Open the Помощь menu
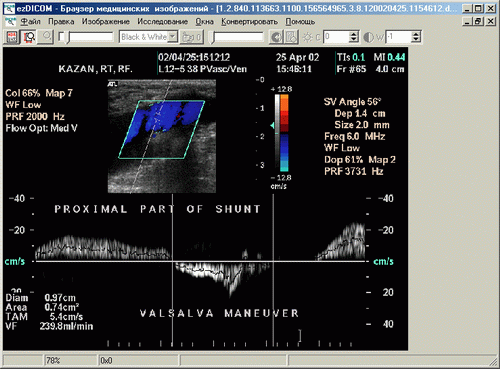The image size is (500, 369). (300, 22)
